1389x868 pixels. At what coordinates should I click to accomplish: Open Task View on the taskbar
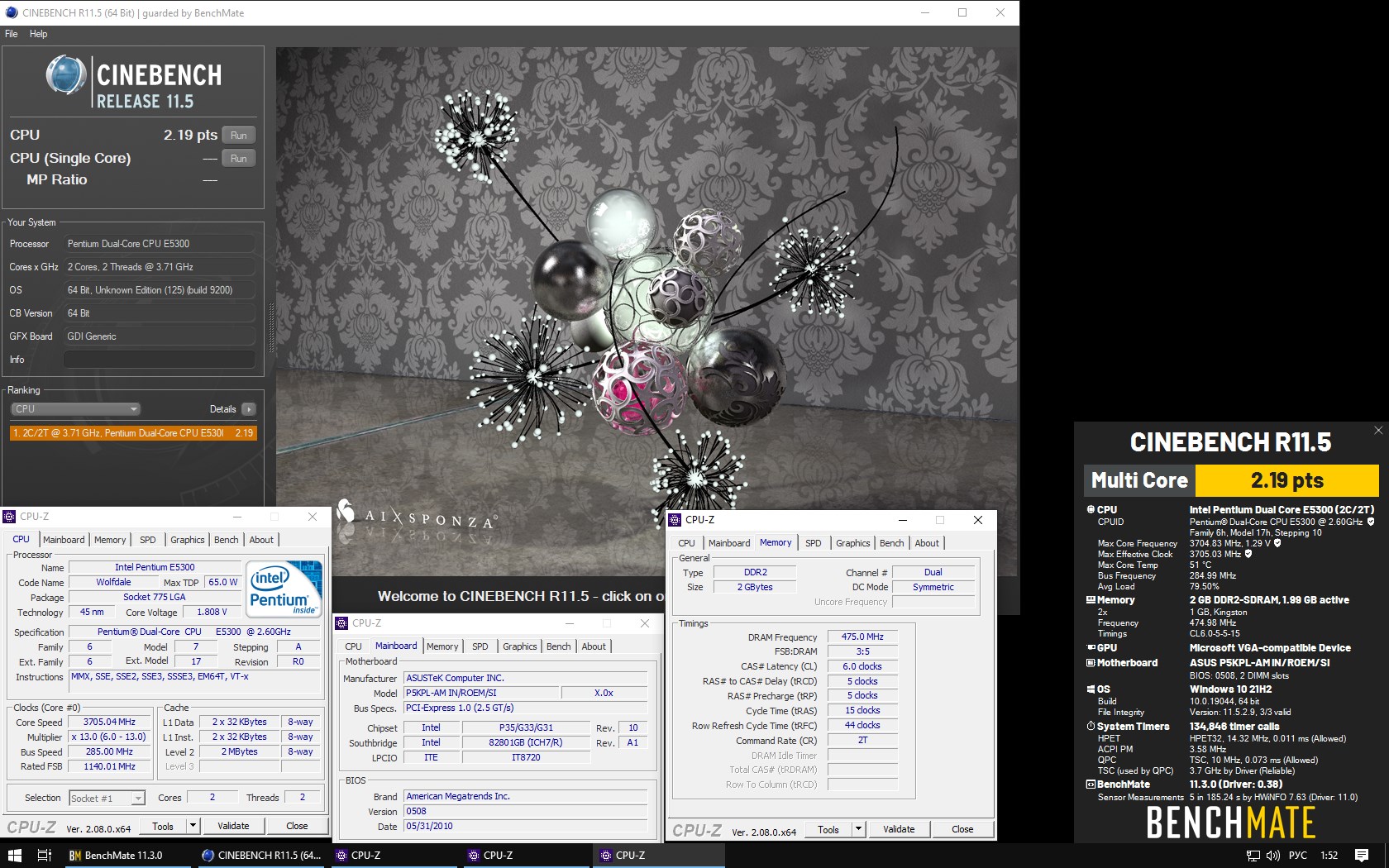pos(45,856)
